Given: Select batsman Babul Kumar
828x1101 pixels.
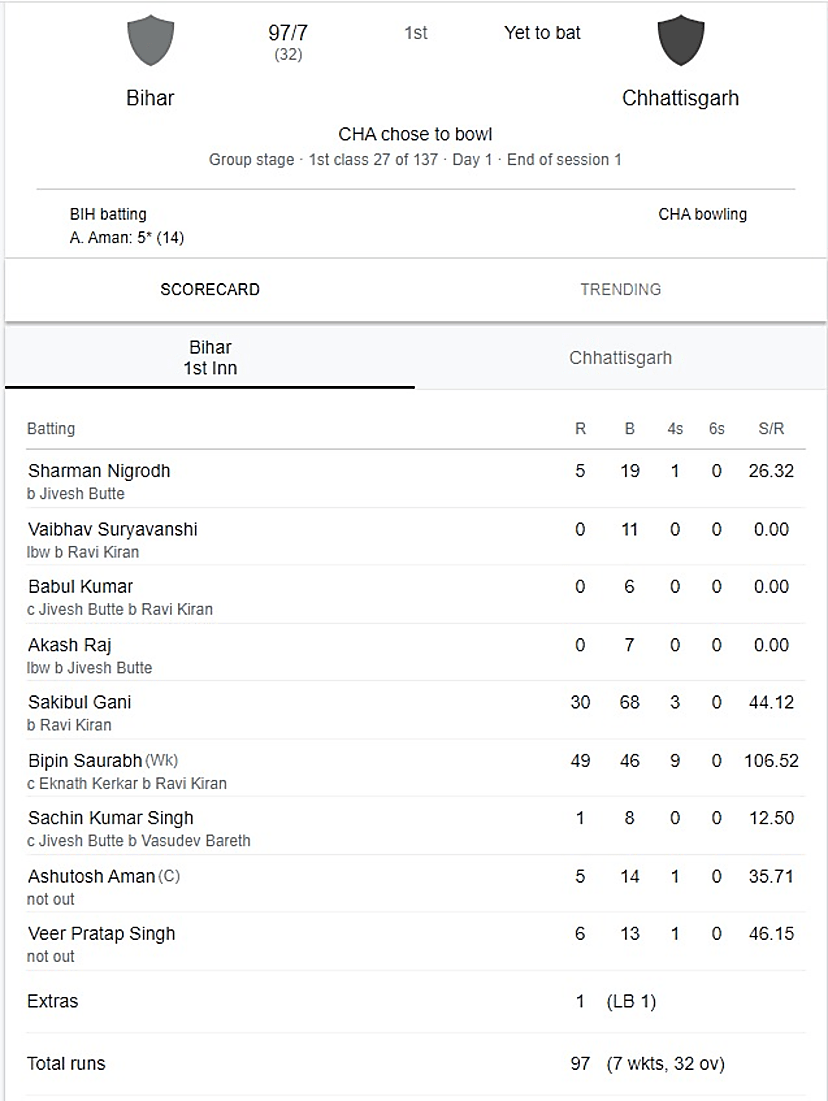Looking at the screenshot, I should [x=80, y=587].
